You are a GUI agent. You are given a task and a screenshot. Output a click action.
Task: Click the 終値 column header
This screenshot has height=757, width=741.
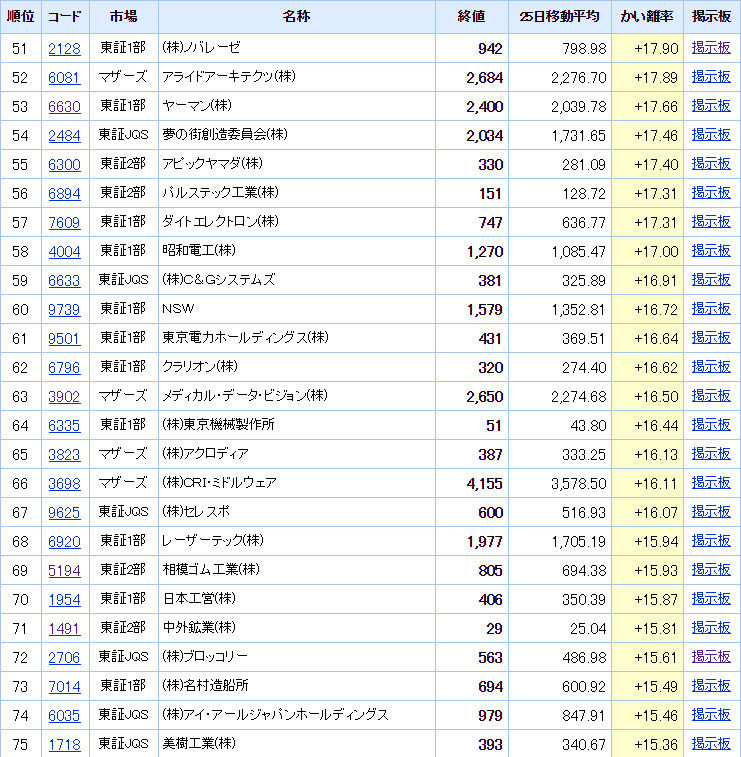point(471,16)
